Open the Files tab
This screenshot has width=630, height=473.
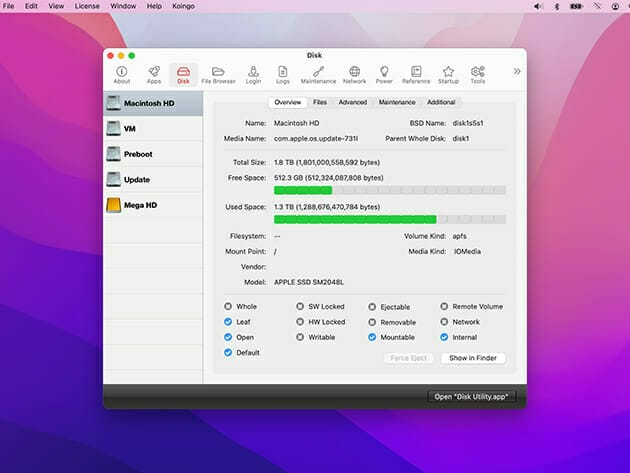[319, 102]
